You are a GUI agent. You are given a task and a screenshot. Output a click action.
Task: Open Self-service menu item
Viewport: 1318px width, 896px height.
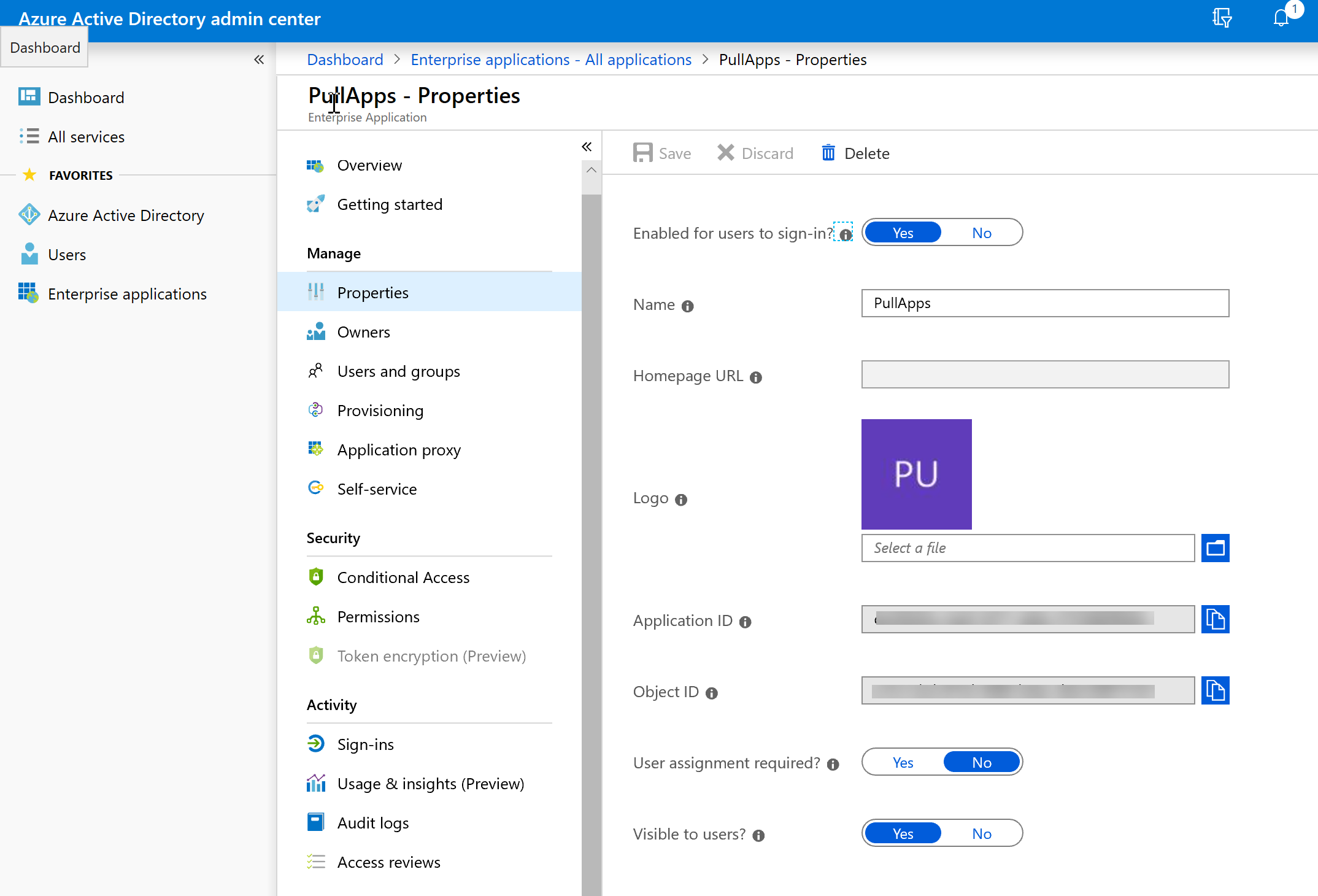pyautogui.click(x=429, y=489)
